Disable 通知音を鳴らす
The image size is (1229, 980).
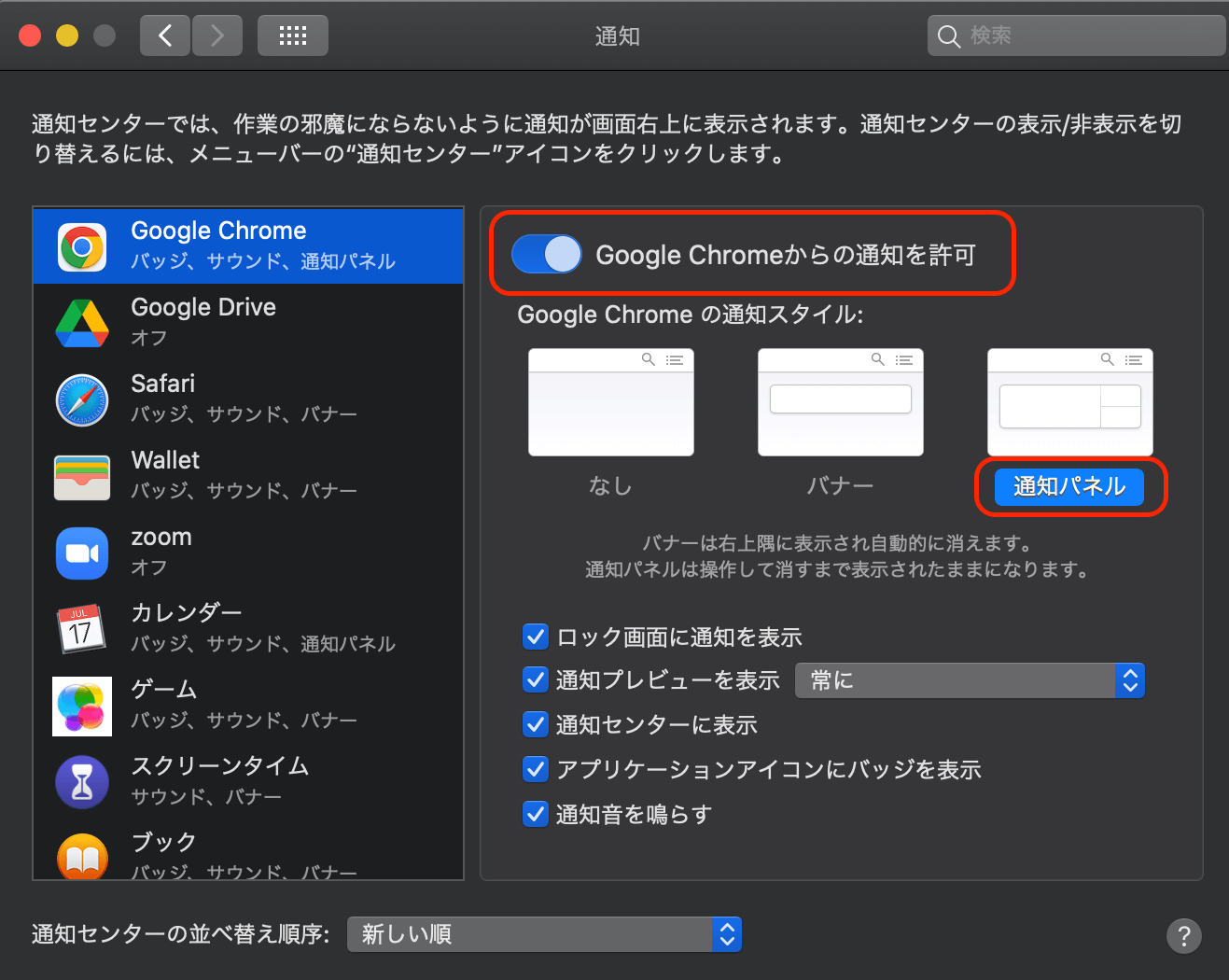click(x=536, y=814)
